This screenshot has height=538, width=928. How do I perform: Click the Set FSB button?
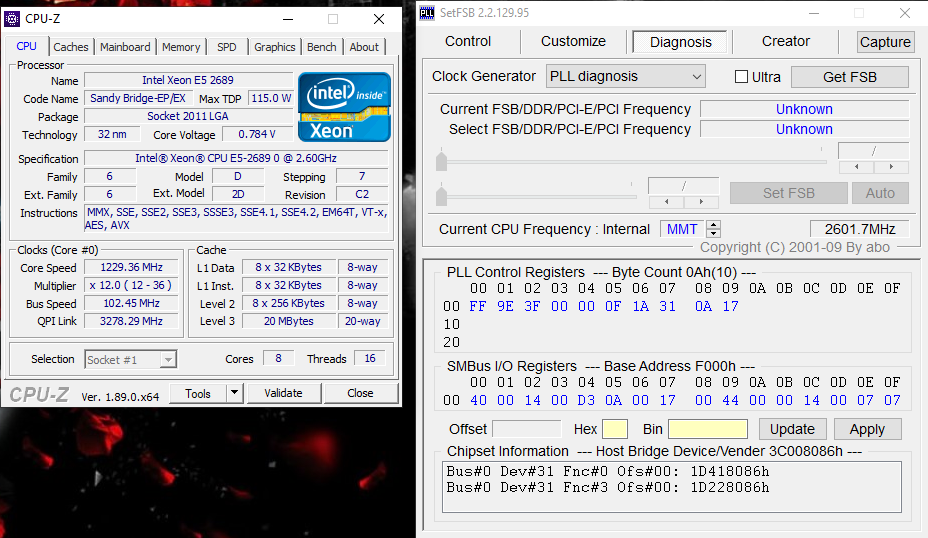[788, 193]
